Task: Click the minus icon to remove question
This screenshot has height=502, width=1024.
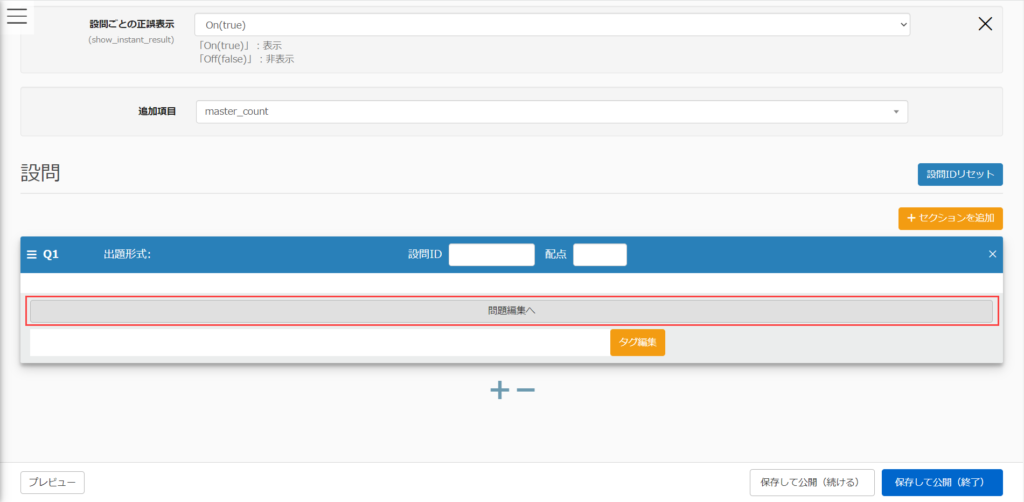Action: [526, 390]
